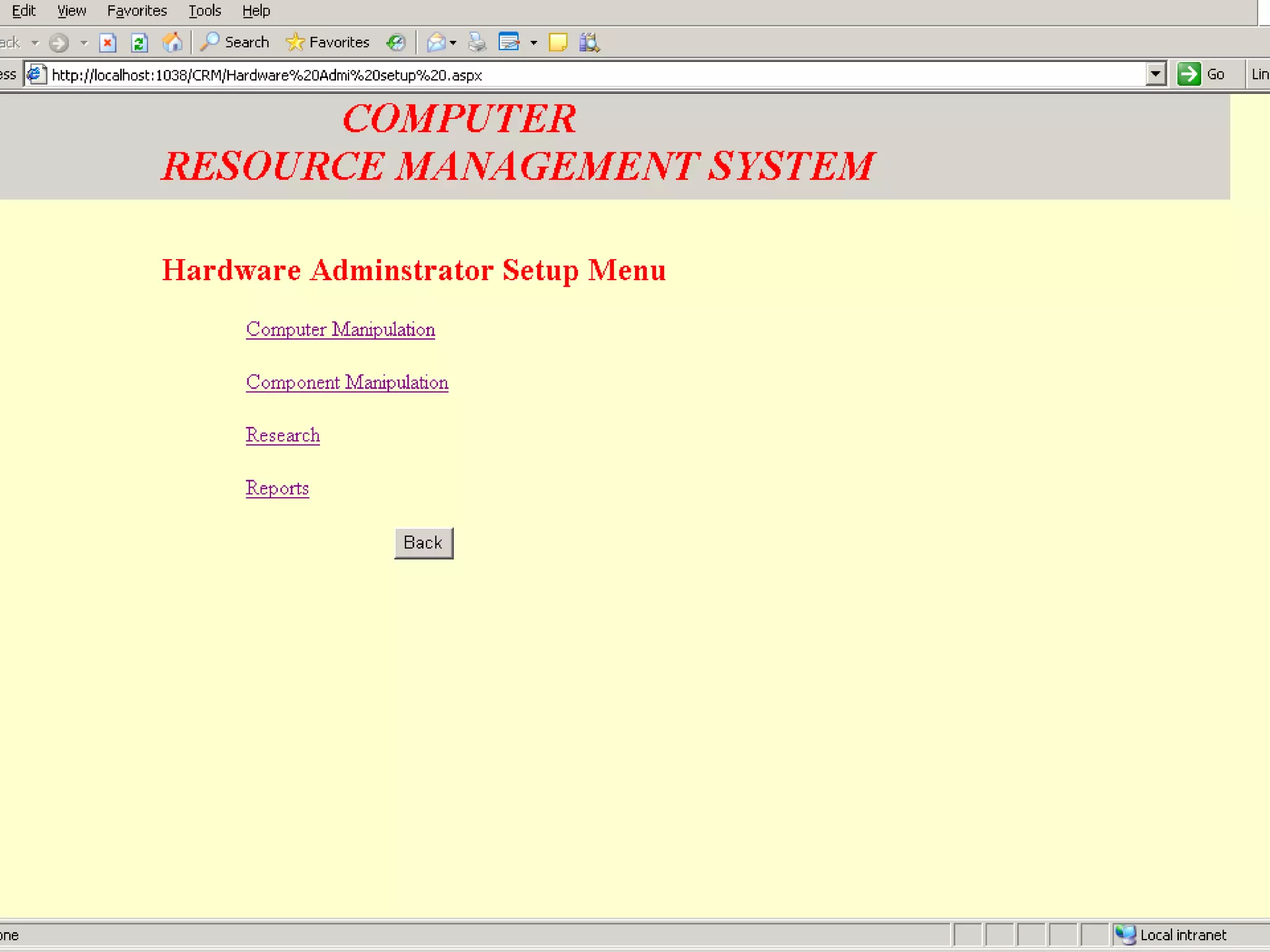The height and width of the screenshot is (952, 1270).
Task: Click the Mail envelope icon
Action: pos(436,42)
